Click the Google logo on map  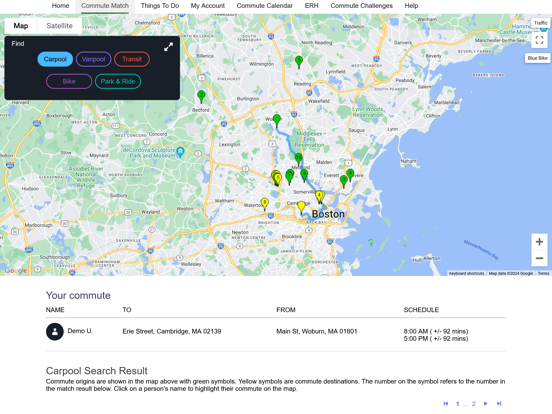coord(16,270)
